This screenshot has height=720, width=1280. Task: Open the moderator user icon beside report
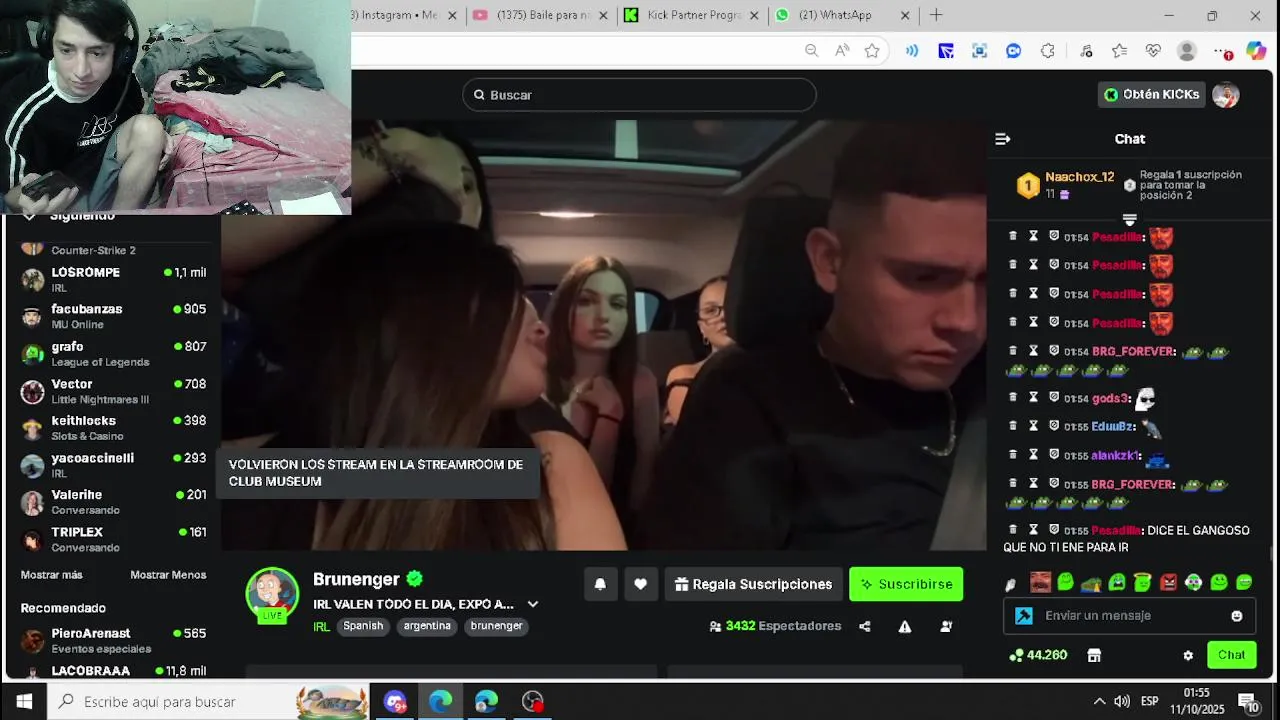[946, 627]
